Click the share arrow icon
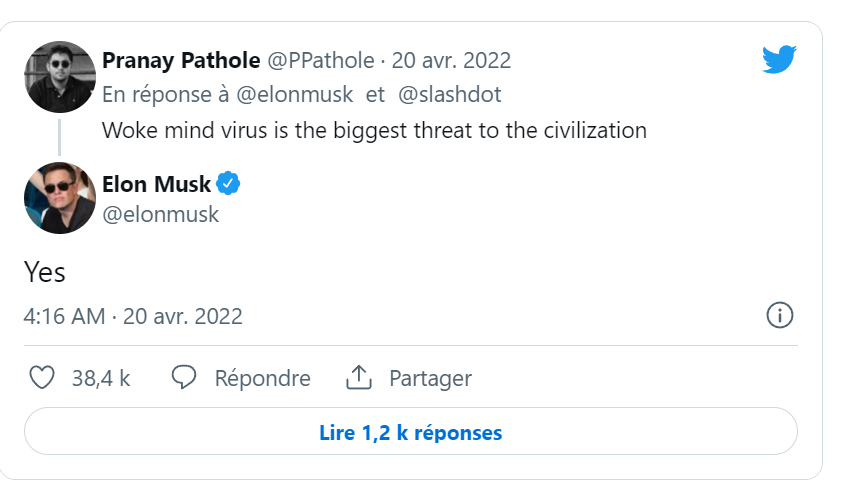This screenshot has height=498, width=842. [x=358, y=378]
